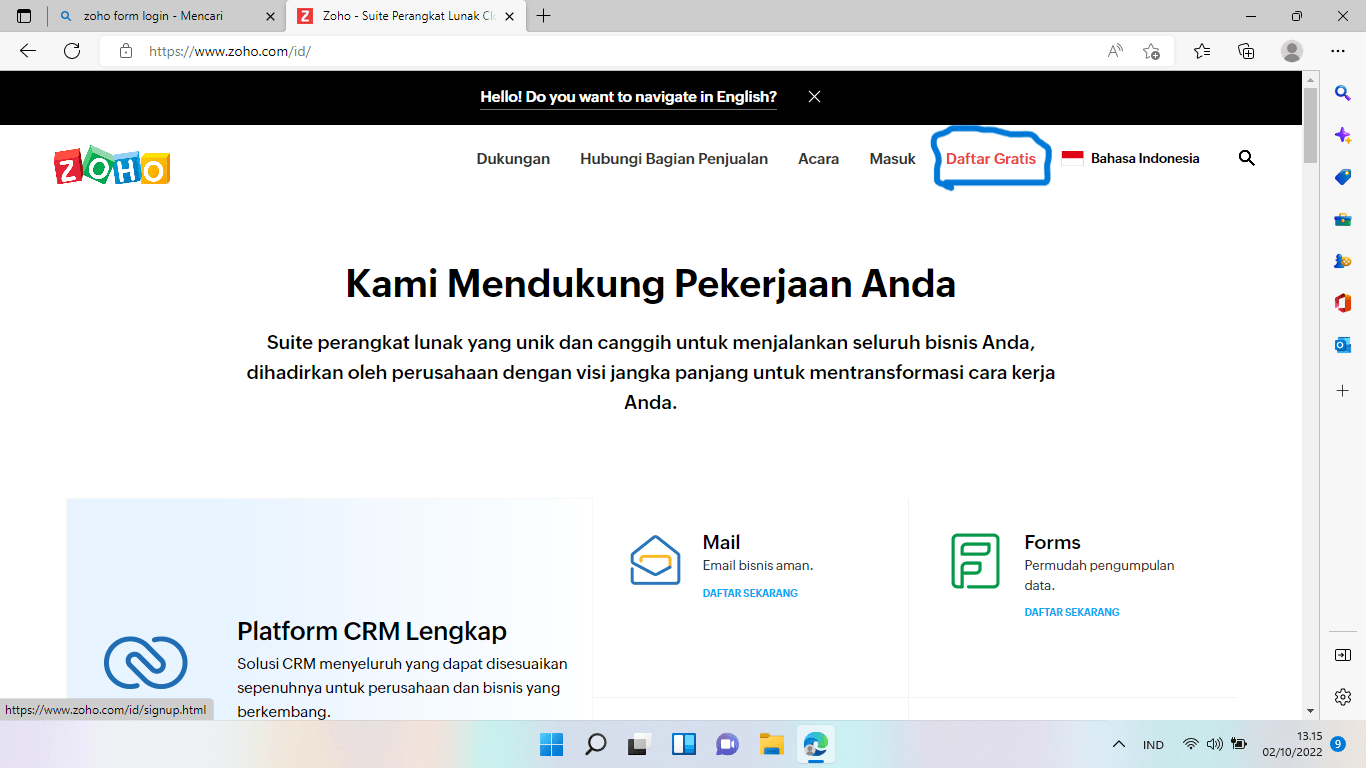This screenshot has height=768, width=1366.
Task: Click Daftar Gratis sign-up link
Action: (x=991, y=158)
